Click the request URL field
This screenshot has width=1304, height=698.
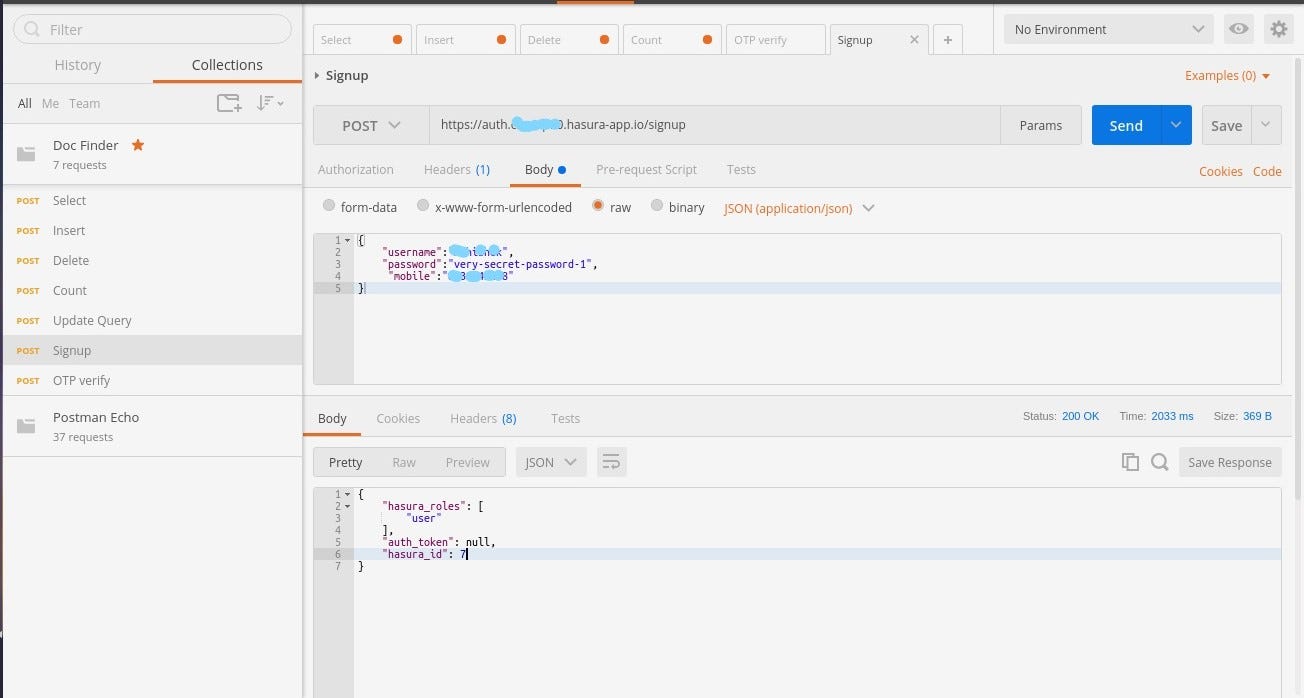click(x=715, y=125)
